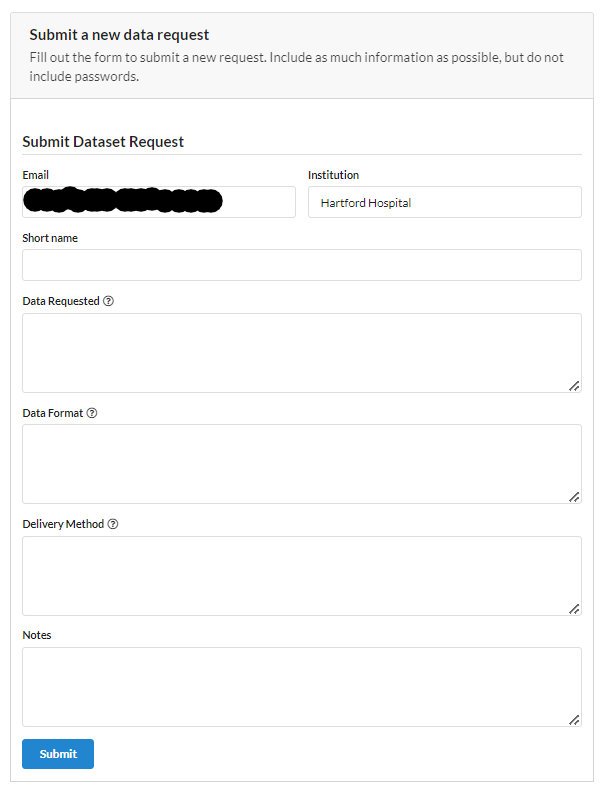Click the Short name label text
Screen dimensions: 605x787
coord(50,238)
